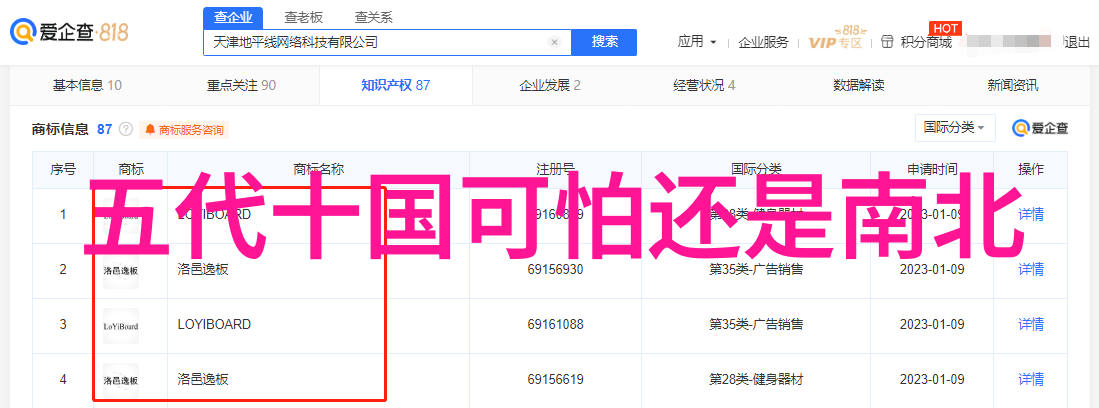The image size is (1099, 408).
Task: Click the 搜索 search button
Action: click(x=604, y=42)
